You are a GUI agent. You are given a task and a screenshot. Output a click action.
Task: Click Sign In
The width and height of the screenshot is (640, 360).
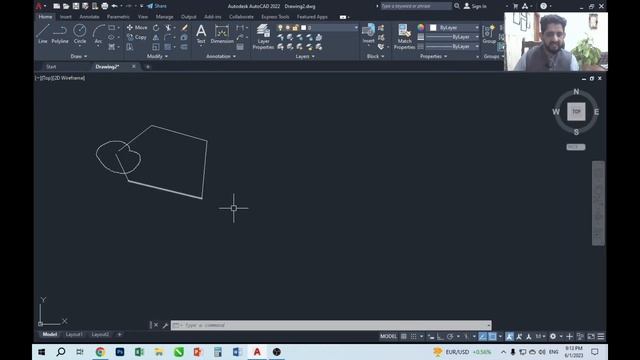476,6
